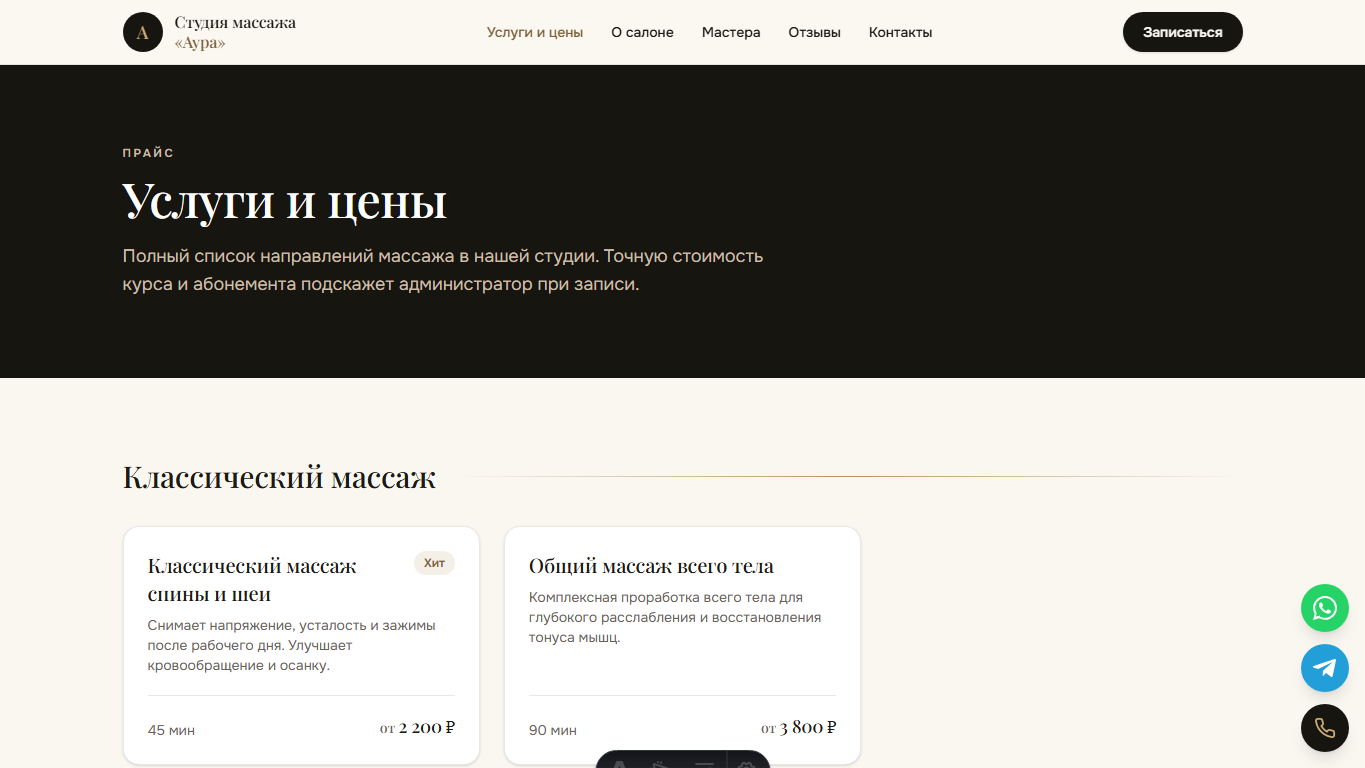Click the floating phone call button
Screen dimensions: 1365x768
tap(1324, 728)
